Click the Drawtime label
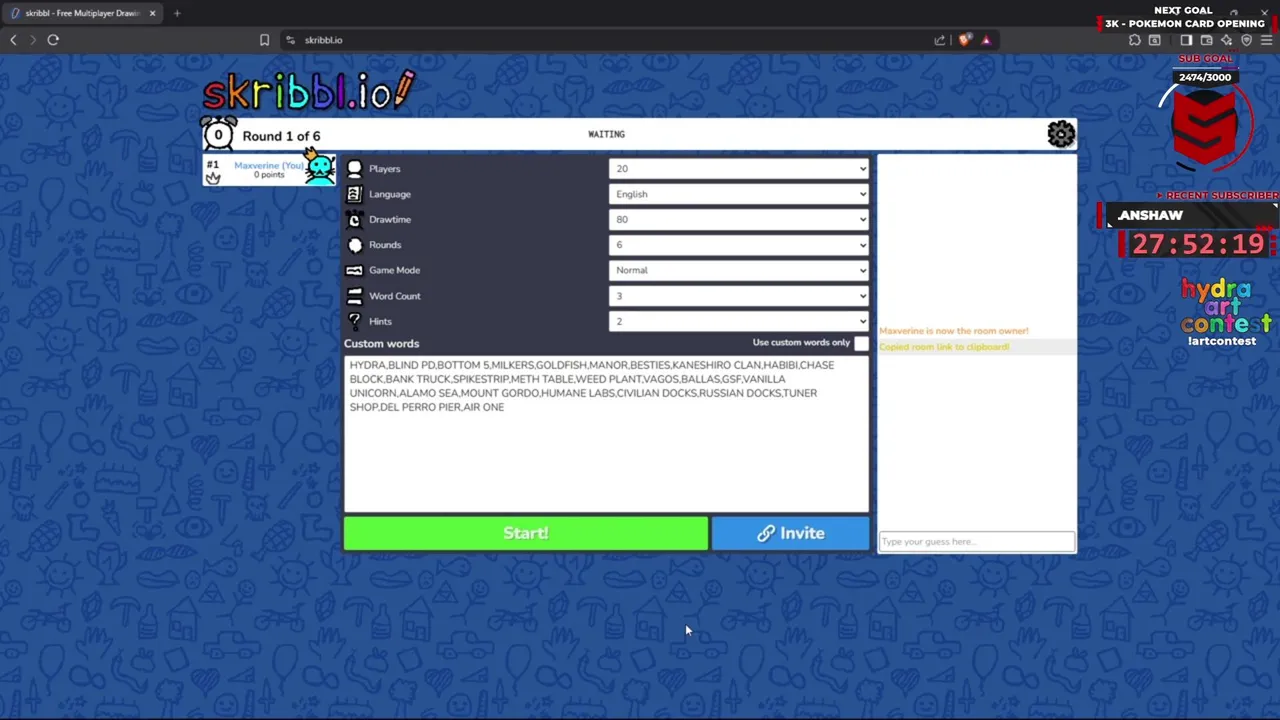This screenshot has height=720, width=1280. [x=390, y=219]
